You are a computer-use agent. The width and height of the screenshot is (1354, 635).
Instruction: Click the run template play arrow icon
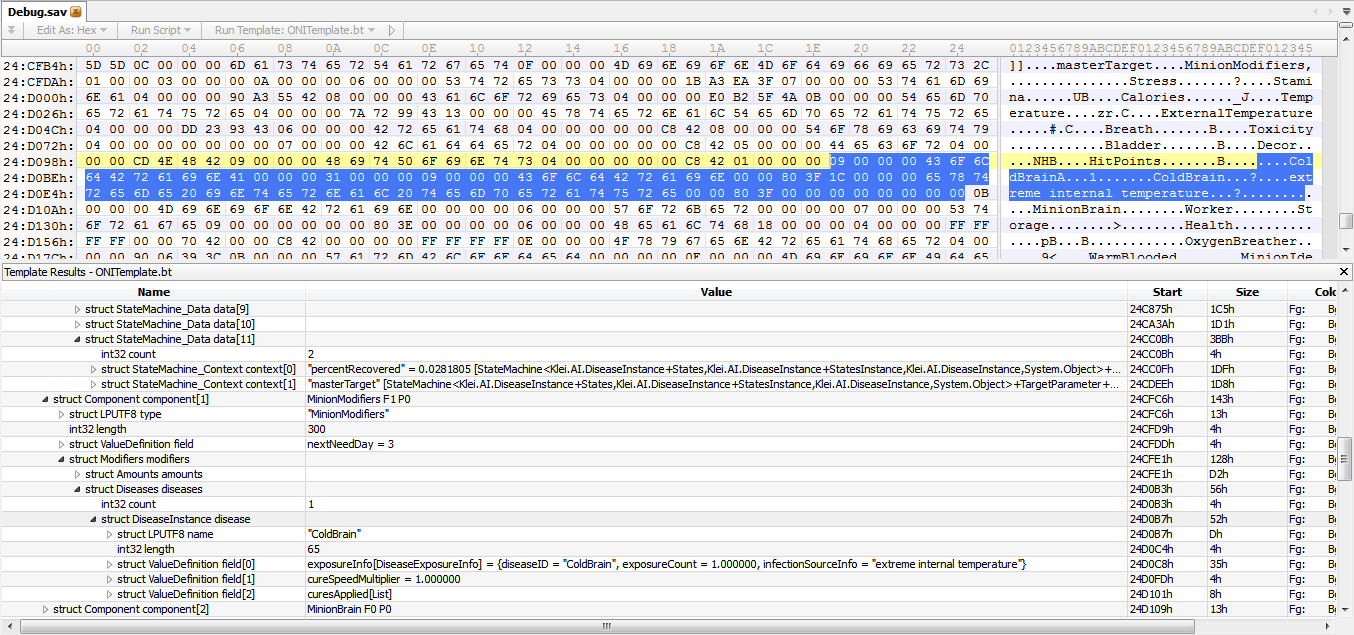point(391,31)
